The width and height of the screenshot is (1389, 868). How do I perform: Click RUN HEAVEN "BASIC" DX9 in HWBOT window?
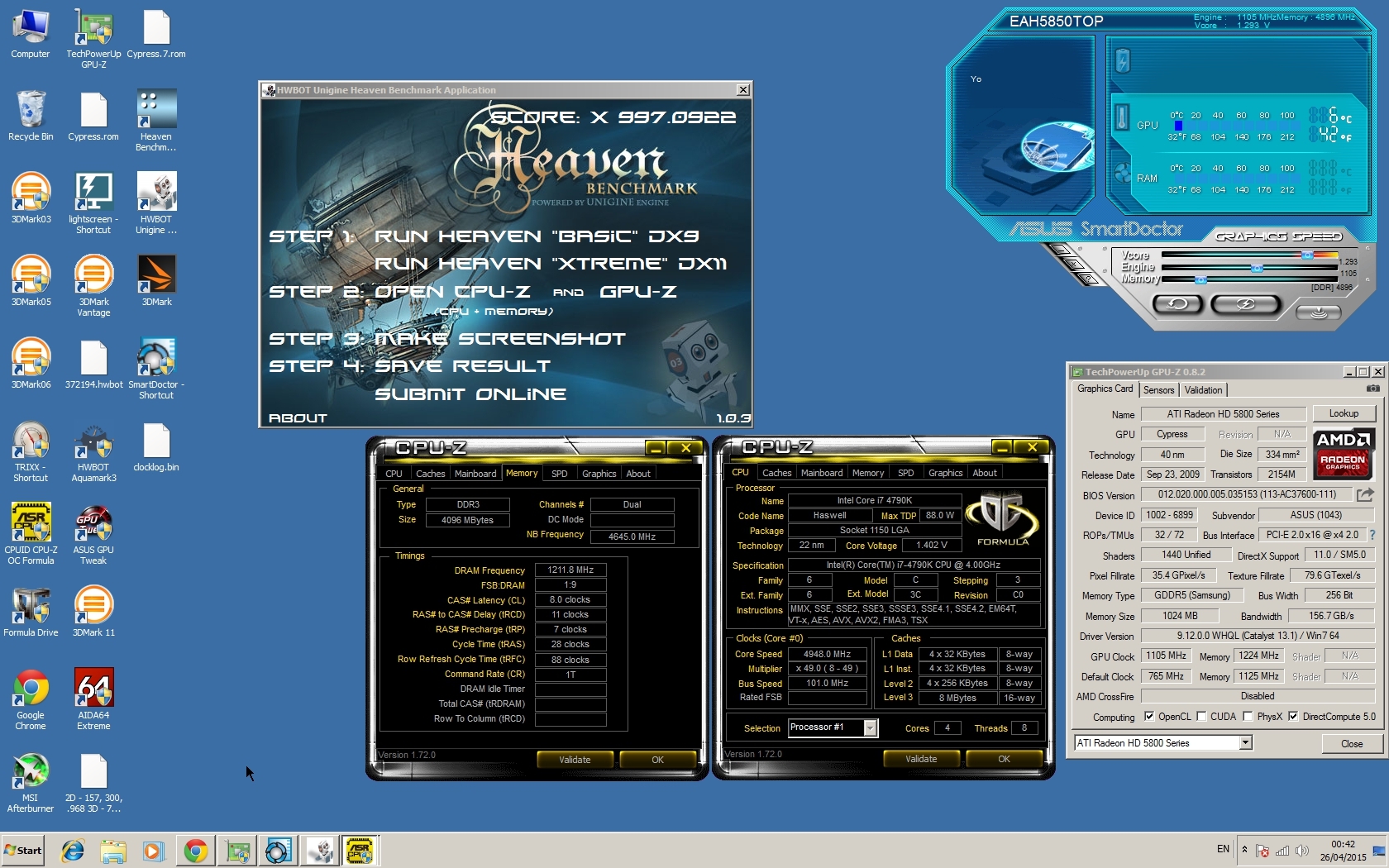537,236
